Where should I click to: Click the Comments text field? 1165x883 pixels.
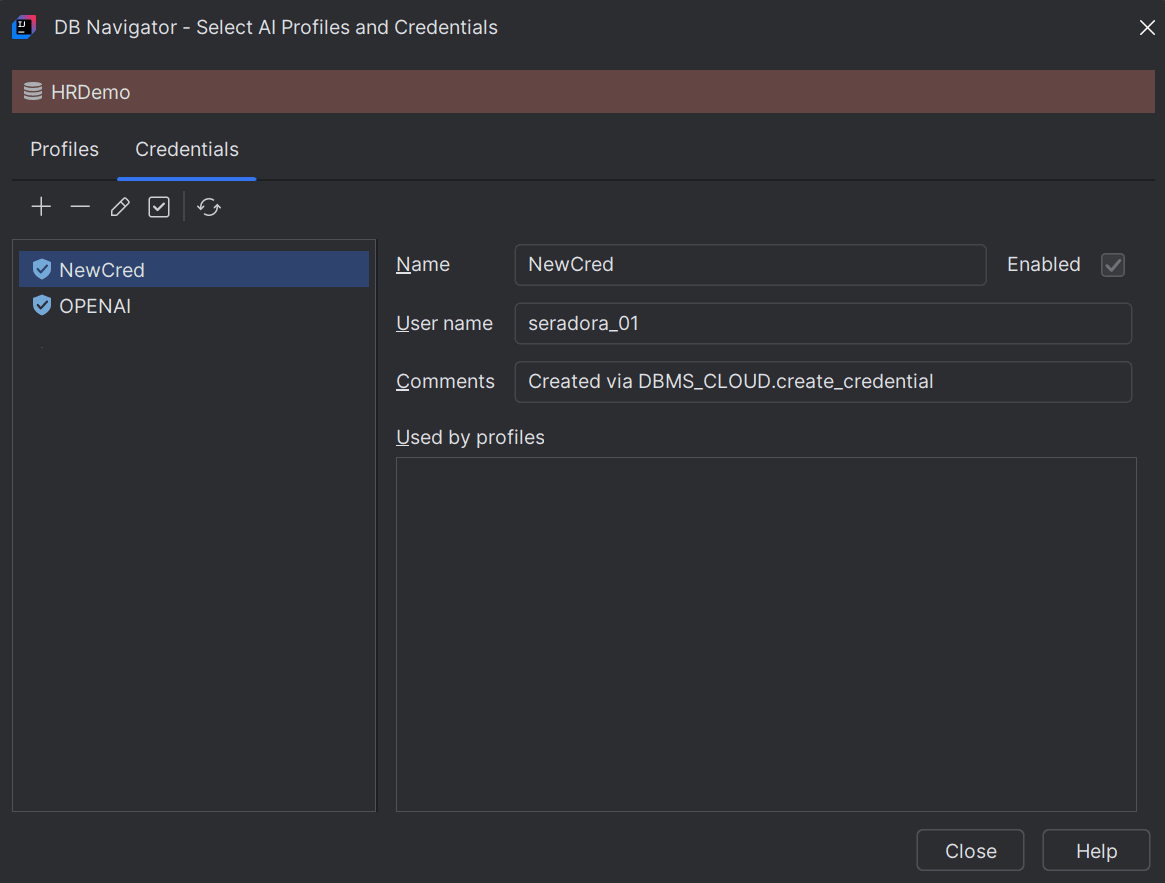pos(822,382)
